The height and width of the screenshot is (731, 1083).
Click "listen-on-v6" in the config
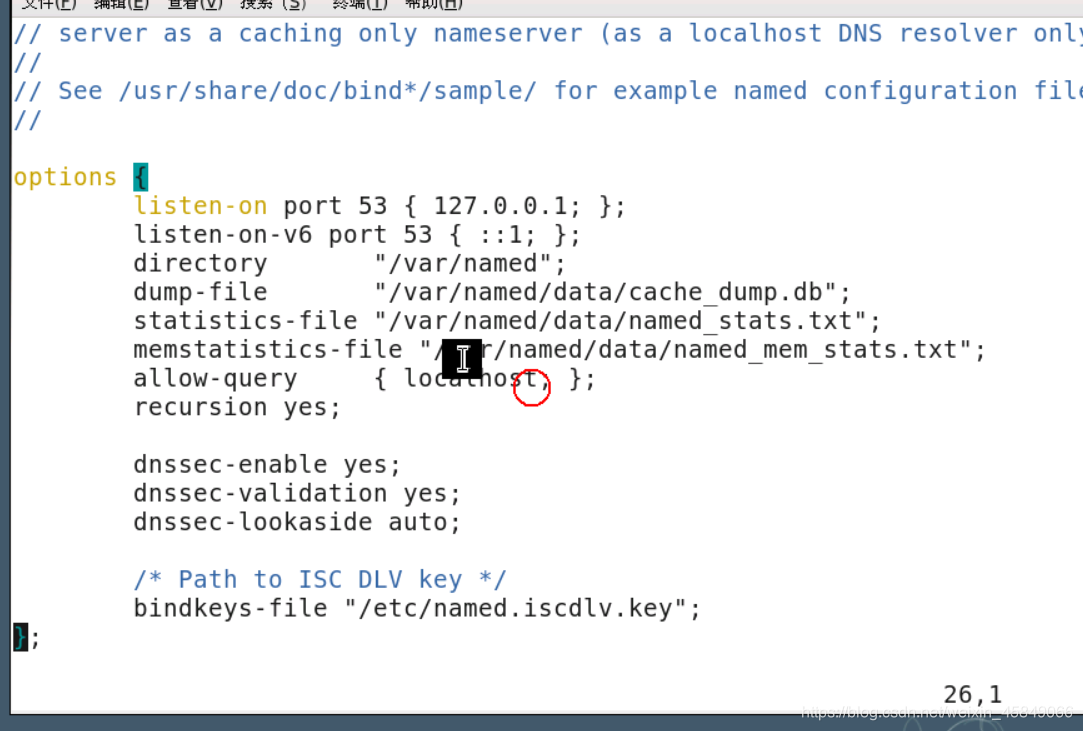pyautogui.click(x=223, y=235)
